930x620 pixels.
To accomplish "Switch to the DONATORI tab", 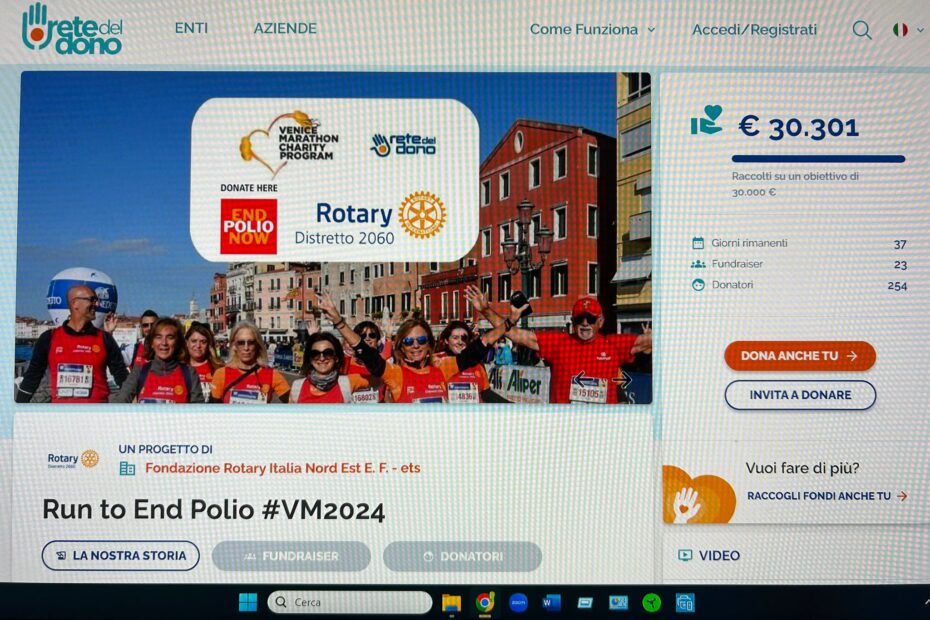I will (x=462, y=557).
